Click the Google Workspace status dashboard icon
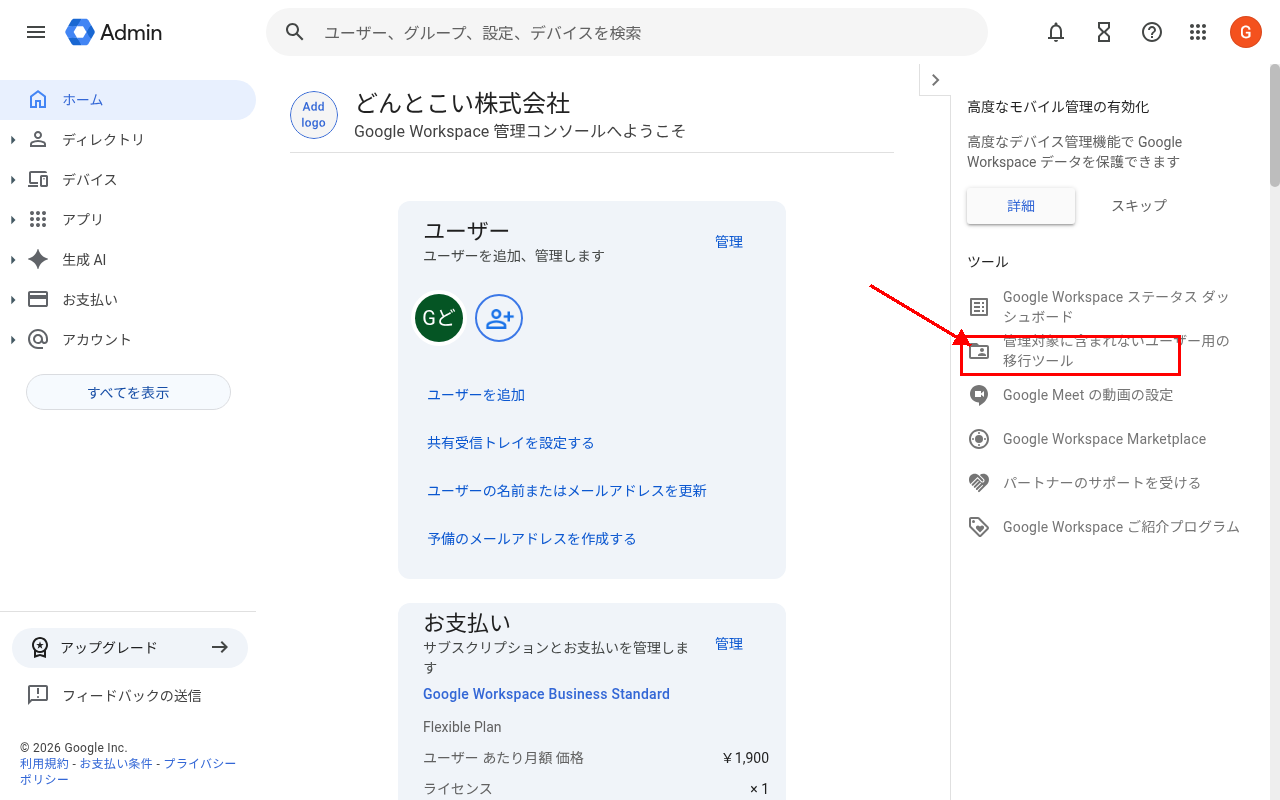The height and width of the screenshot is (800, 1280). tap(979, 306)
